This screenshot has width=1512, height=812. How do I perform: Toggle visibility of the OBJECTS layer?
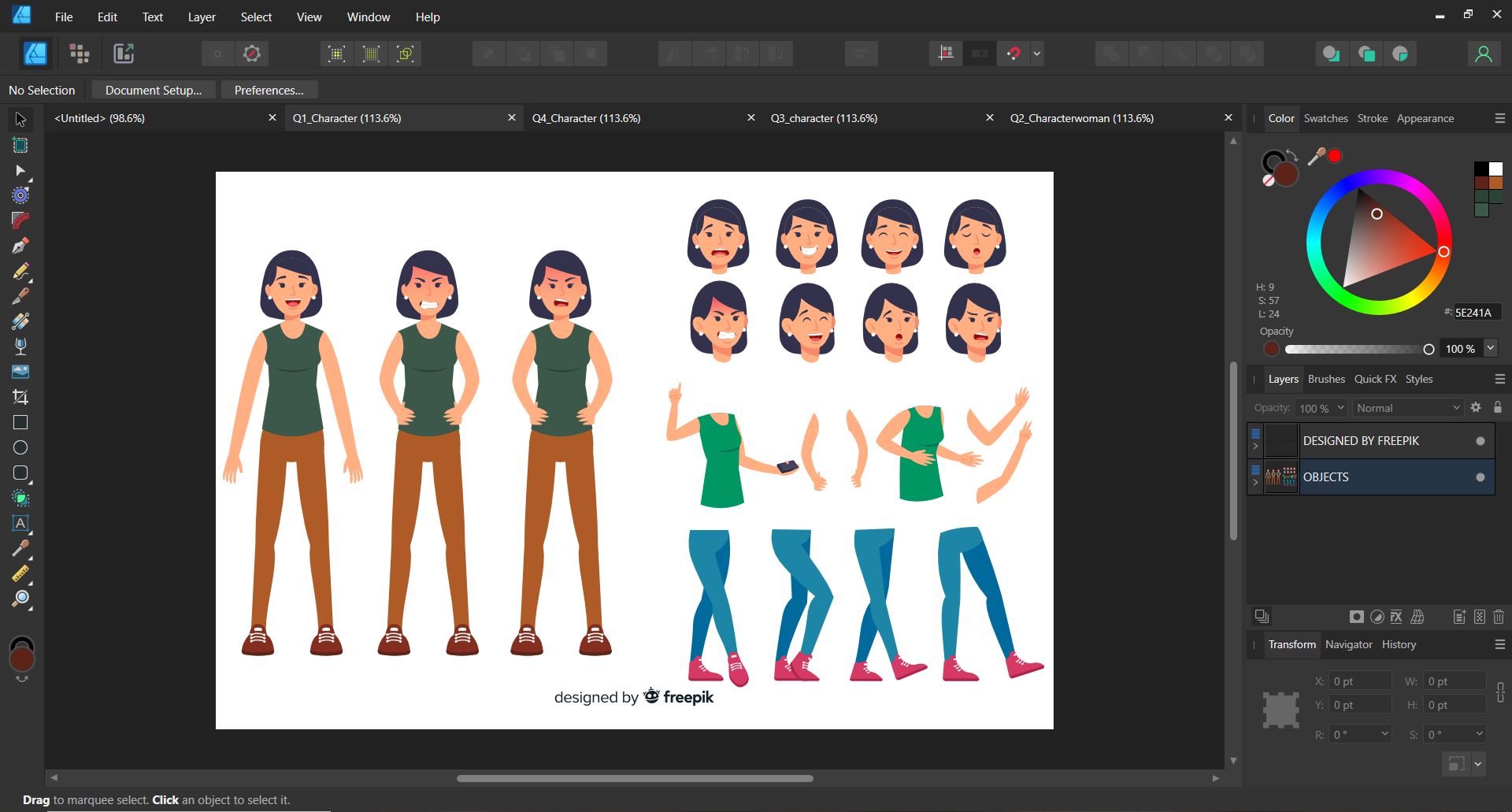pos(1480,476)
